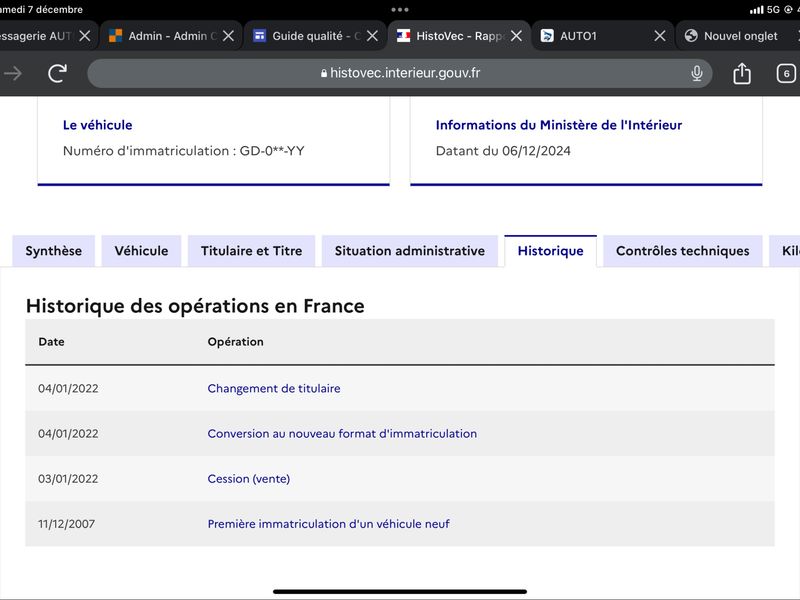This screenshot has width=800, height=600.
Task: Click the HistoVec French flag favicon
Action: [404, 36]
